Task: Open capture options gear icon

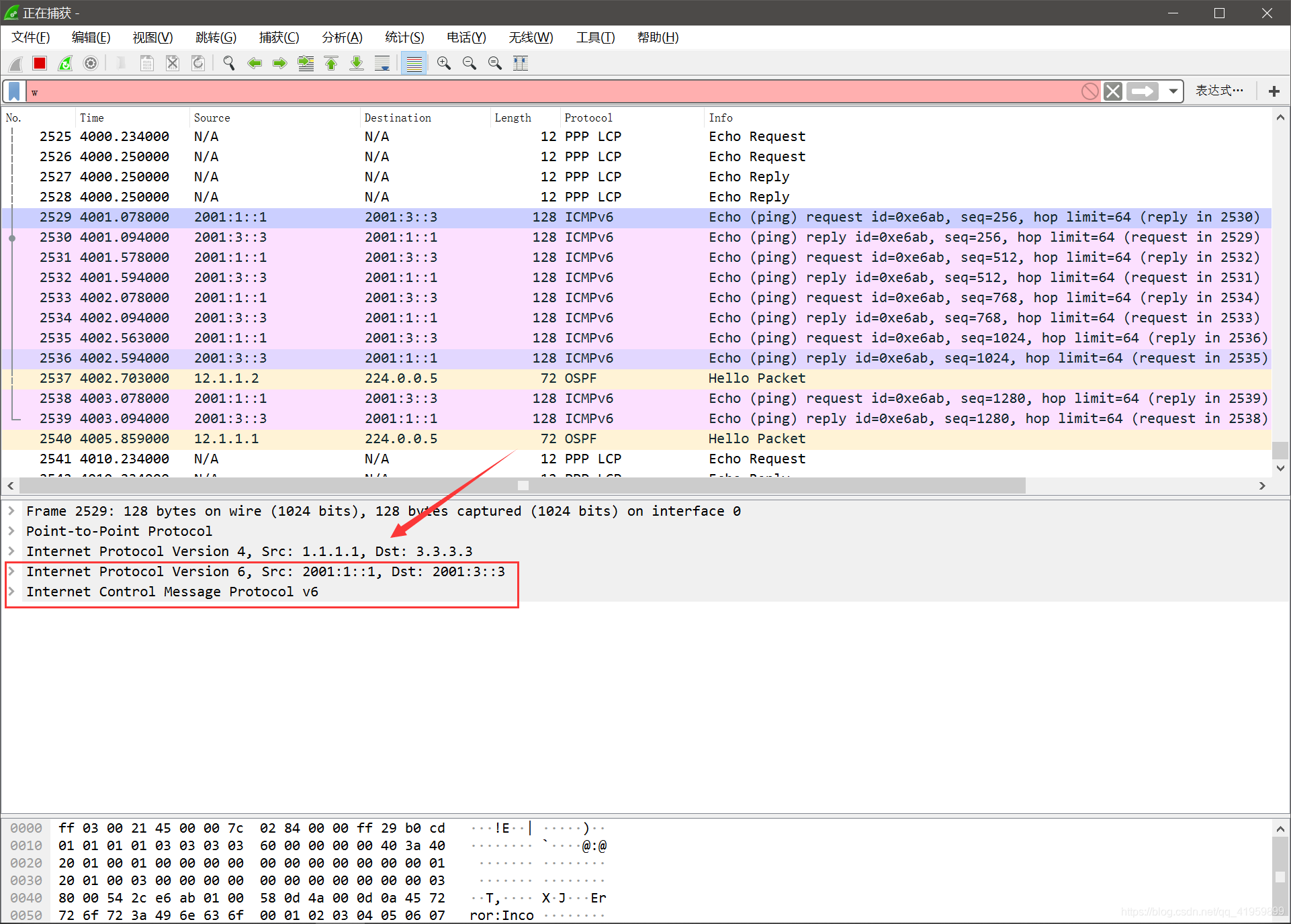Action: click(91, 63)
